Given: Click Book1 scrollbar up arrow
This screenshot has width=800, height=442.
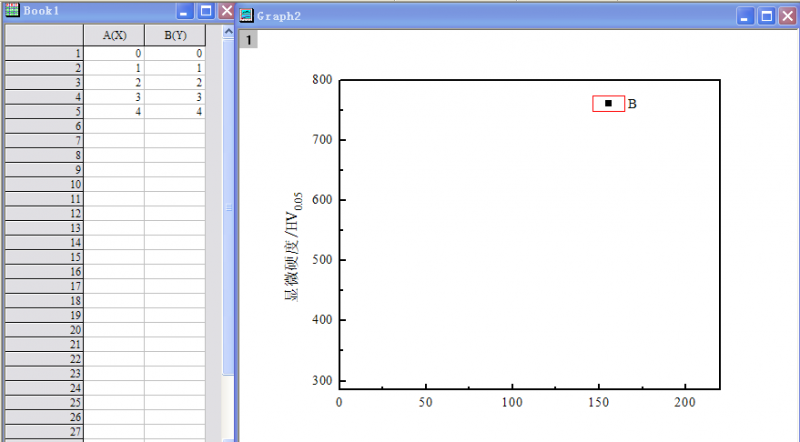Looking at the screenshot, I should (229, 32).
